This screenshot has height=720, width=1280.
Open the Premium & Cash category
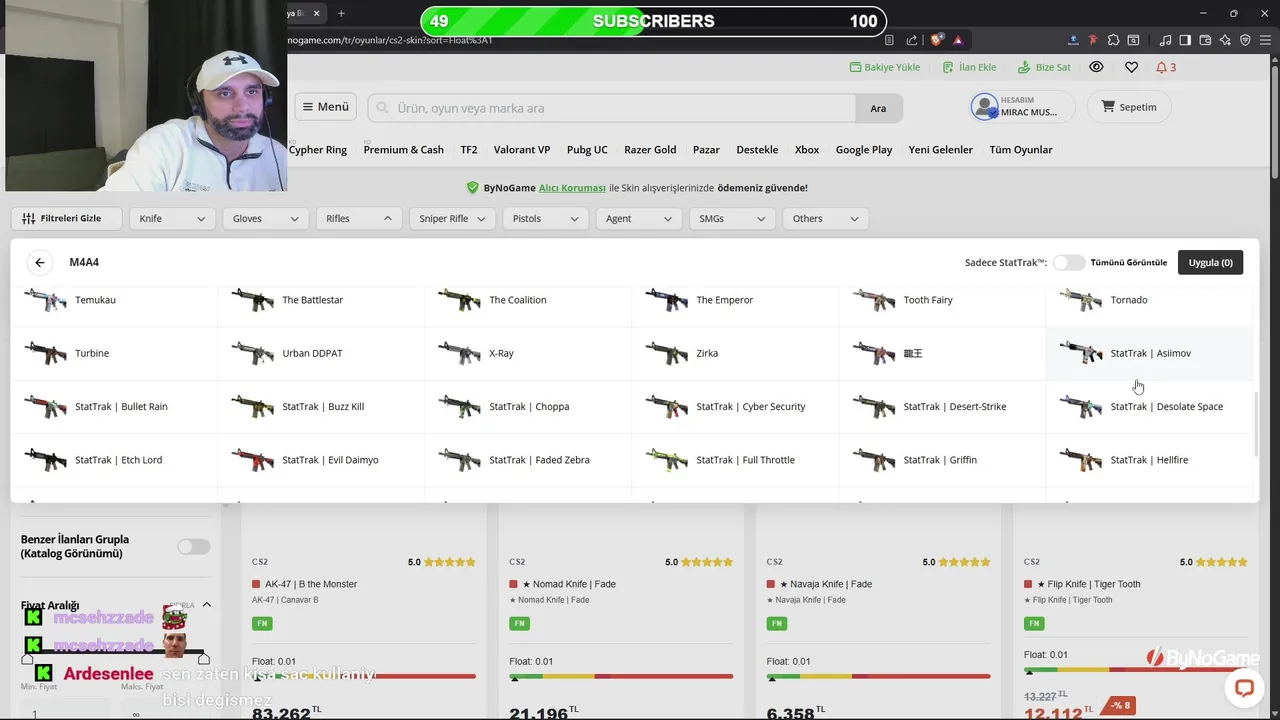[x=403, y=150]
